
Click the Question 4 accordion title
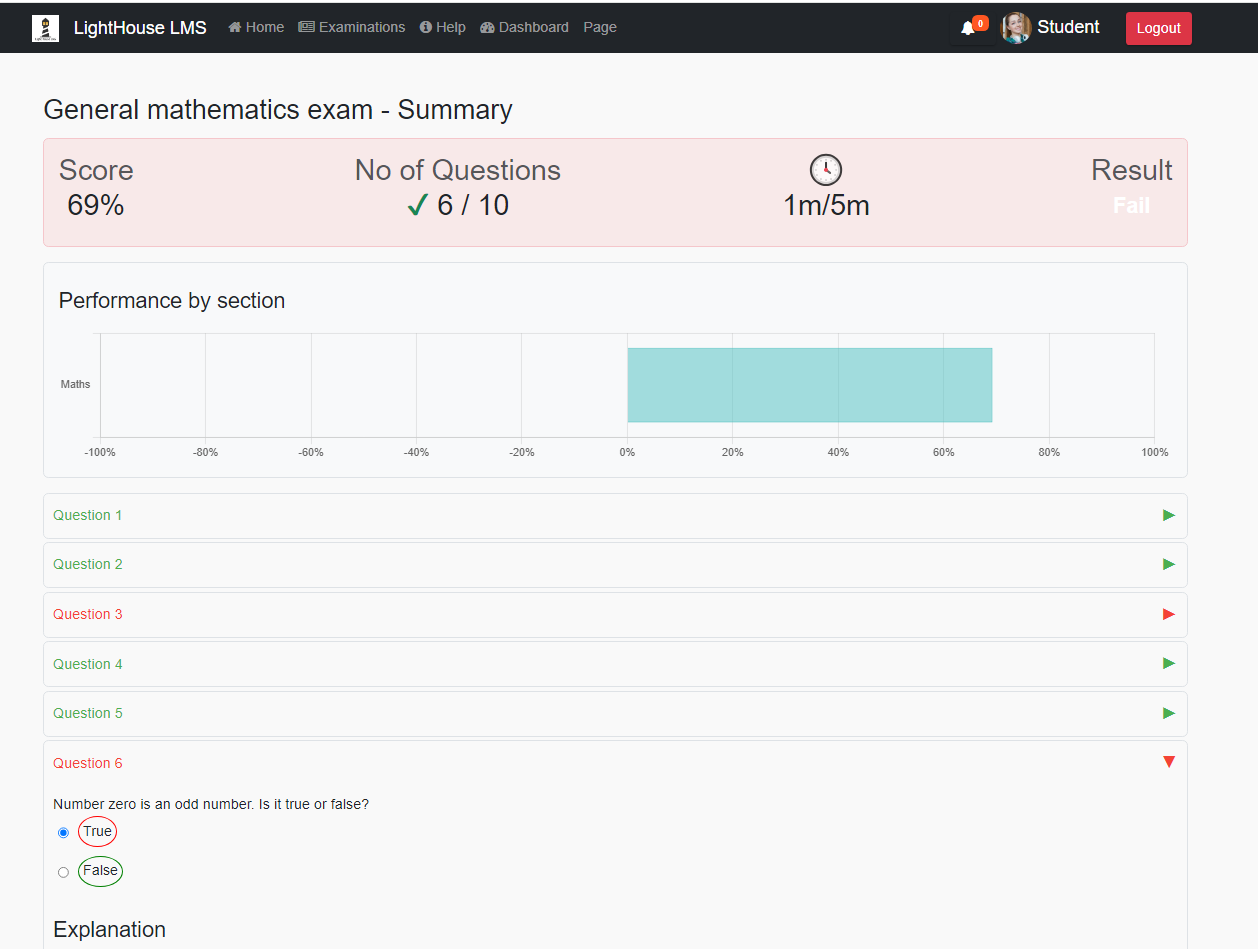[88, 664]
